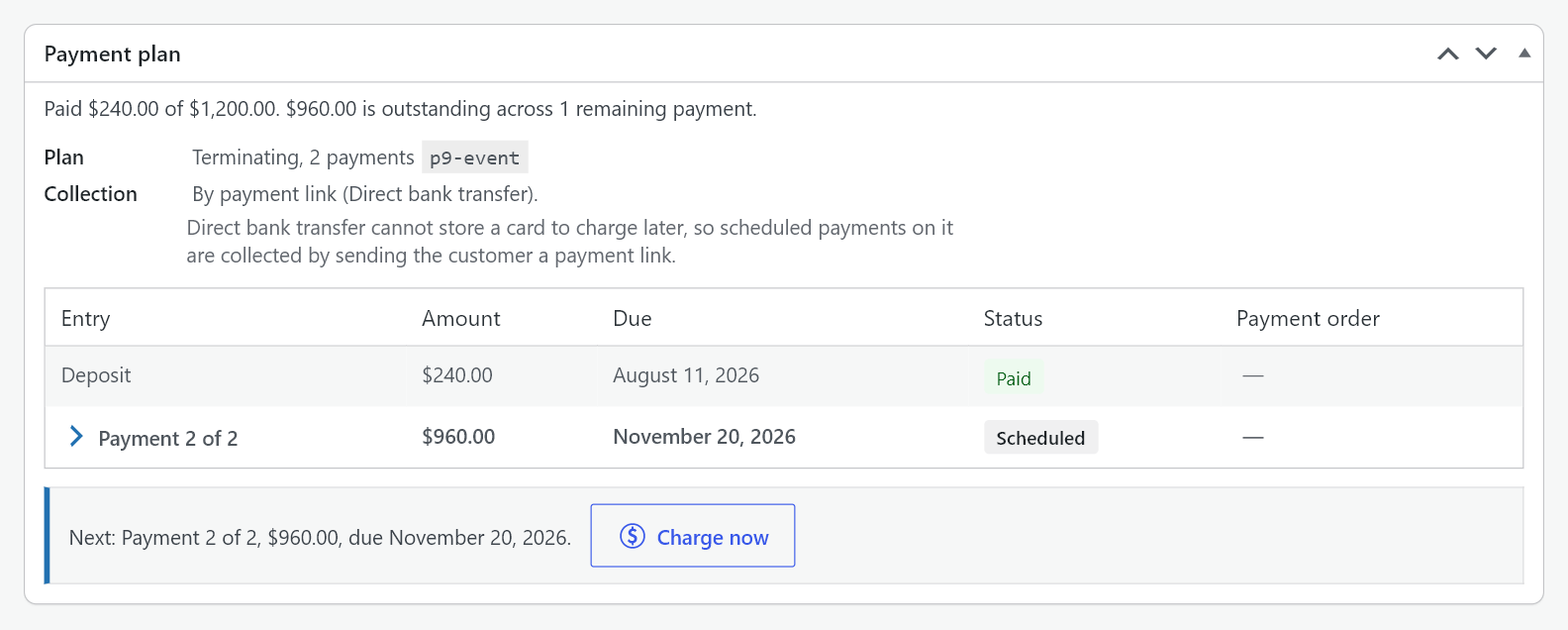The height and width of the screenshot is (630, 1568).
Task: Click the Payment order column header
Action: (1308, 318)
